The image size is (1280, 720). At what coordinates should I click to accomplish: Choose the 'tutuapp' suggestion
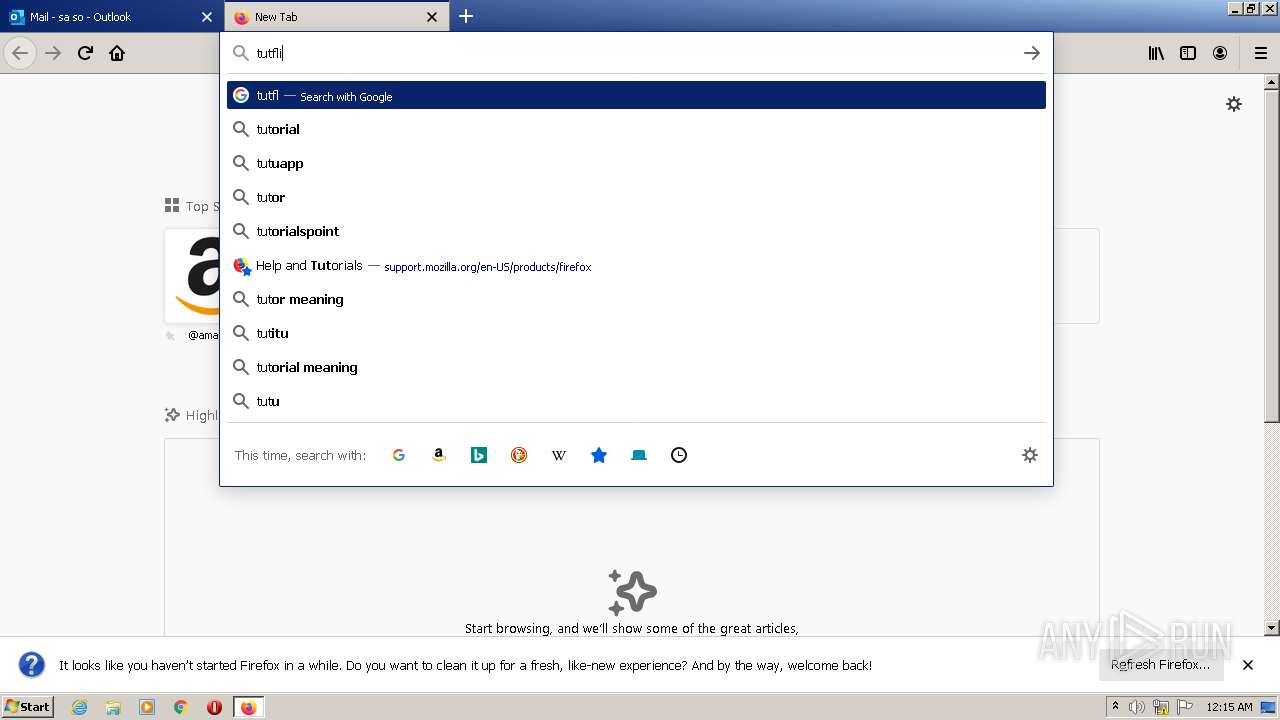coord(636,163)
